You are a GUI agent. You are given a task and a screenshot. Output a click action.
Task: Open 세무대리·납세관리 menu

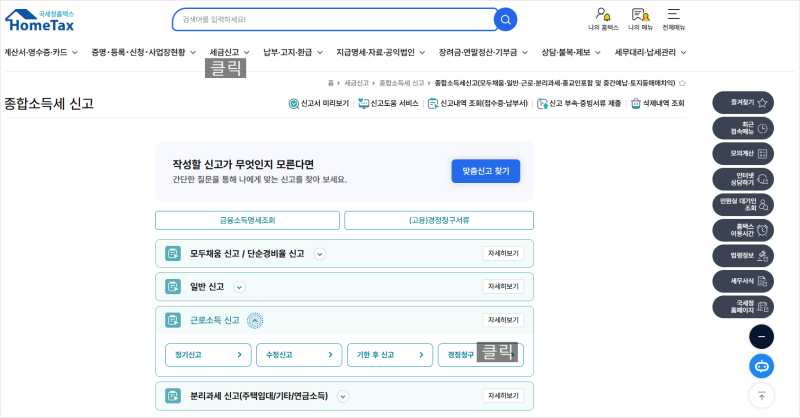tap(651, 52)
